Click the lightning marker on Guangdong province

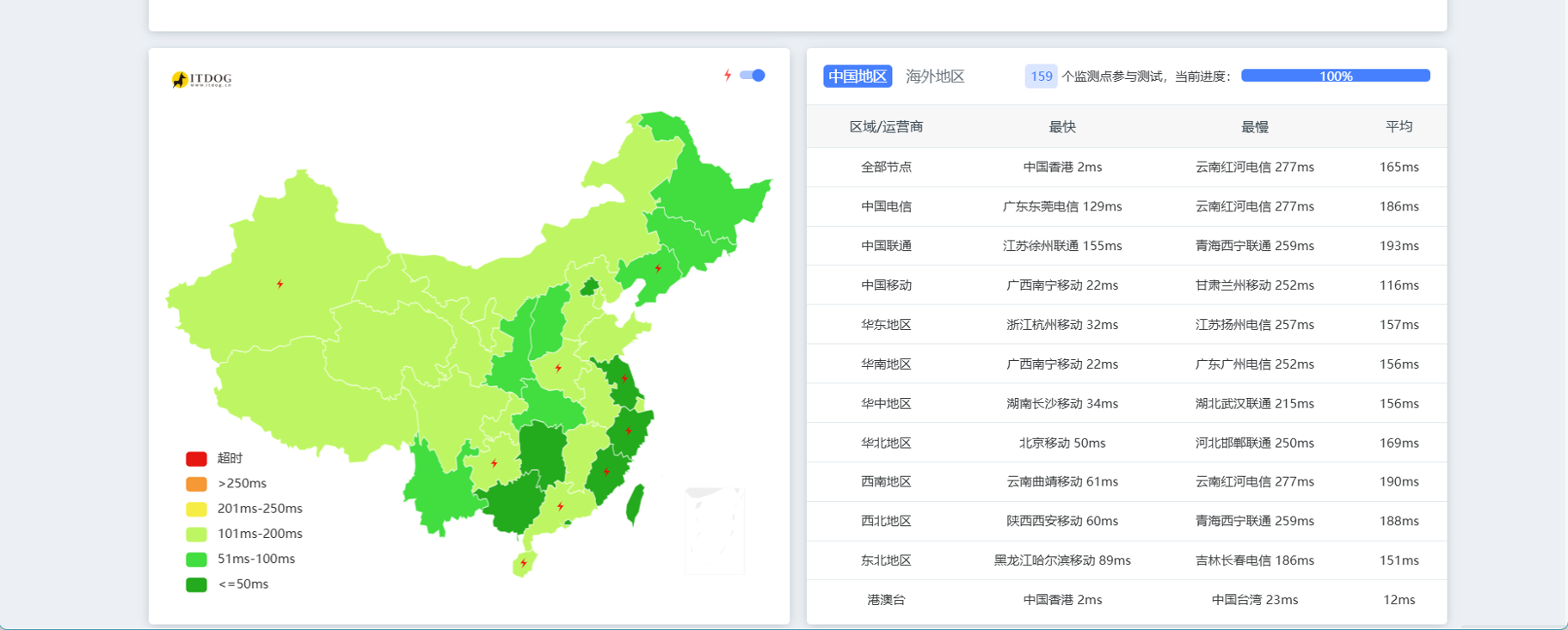[x=561, y=506]
